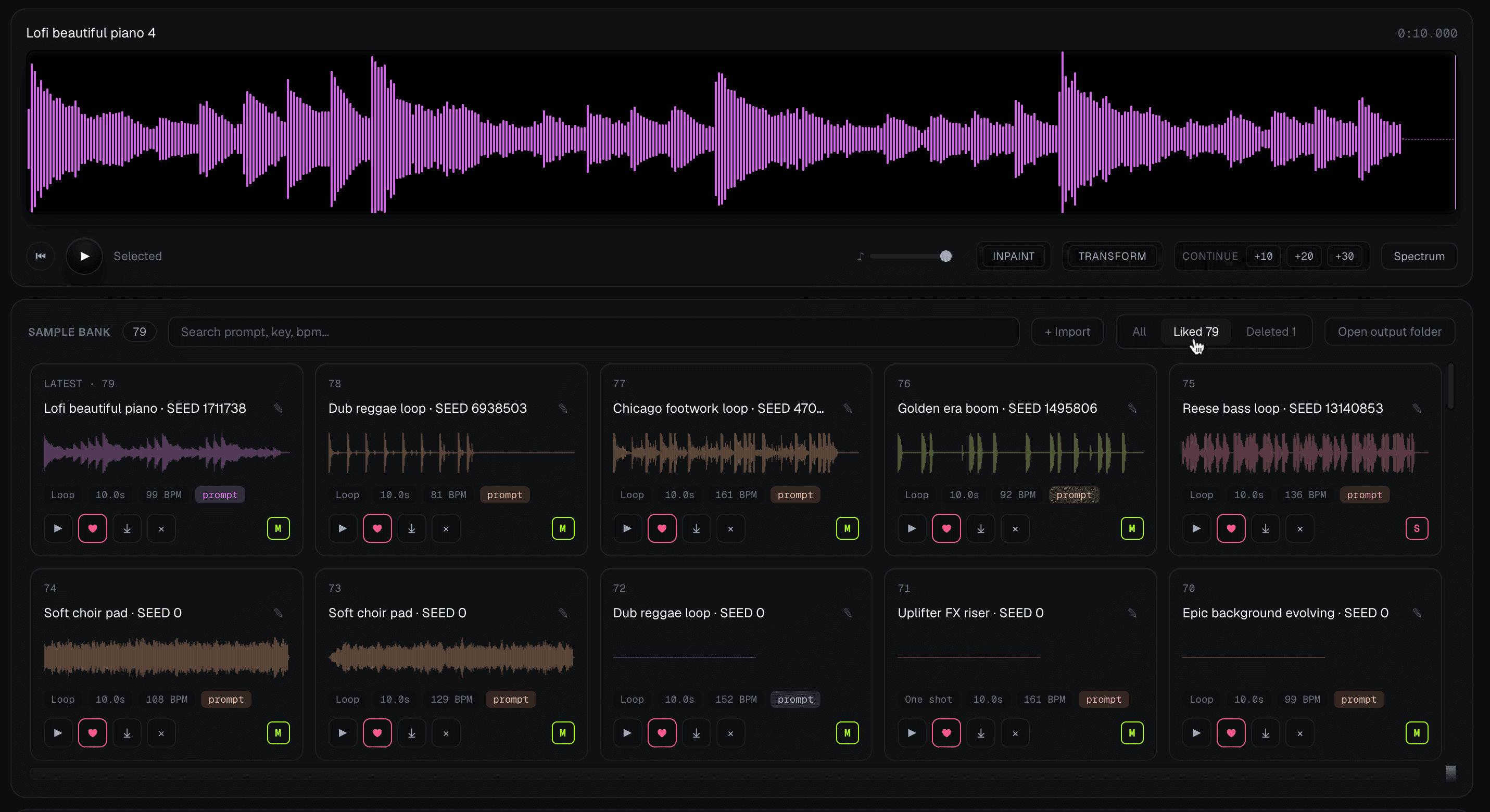The width and height of the screenshot is (1490, 812).
Task: Click the sample bank search field
Action: tap(594, 332)
